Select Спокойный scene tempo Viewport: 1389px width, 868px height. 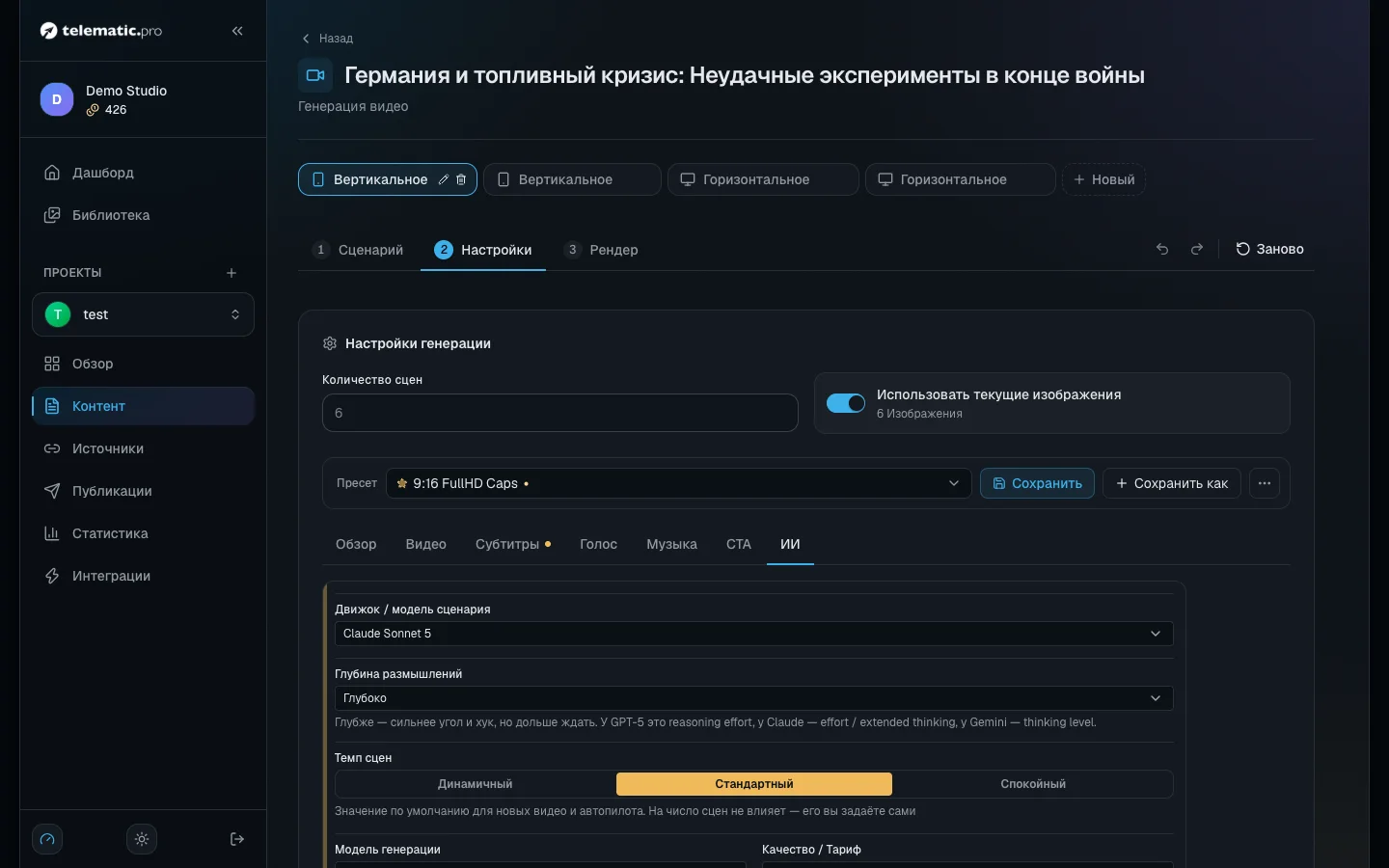[x=1033, y=784]
